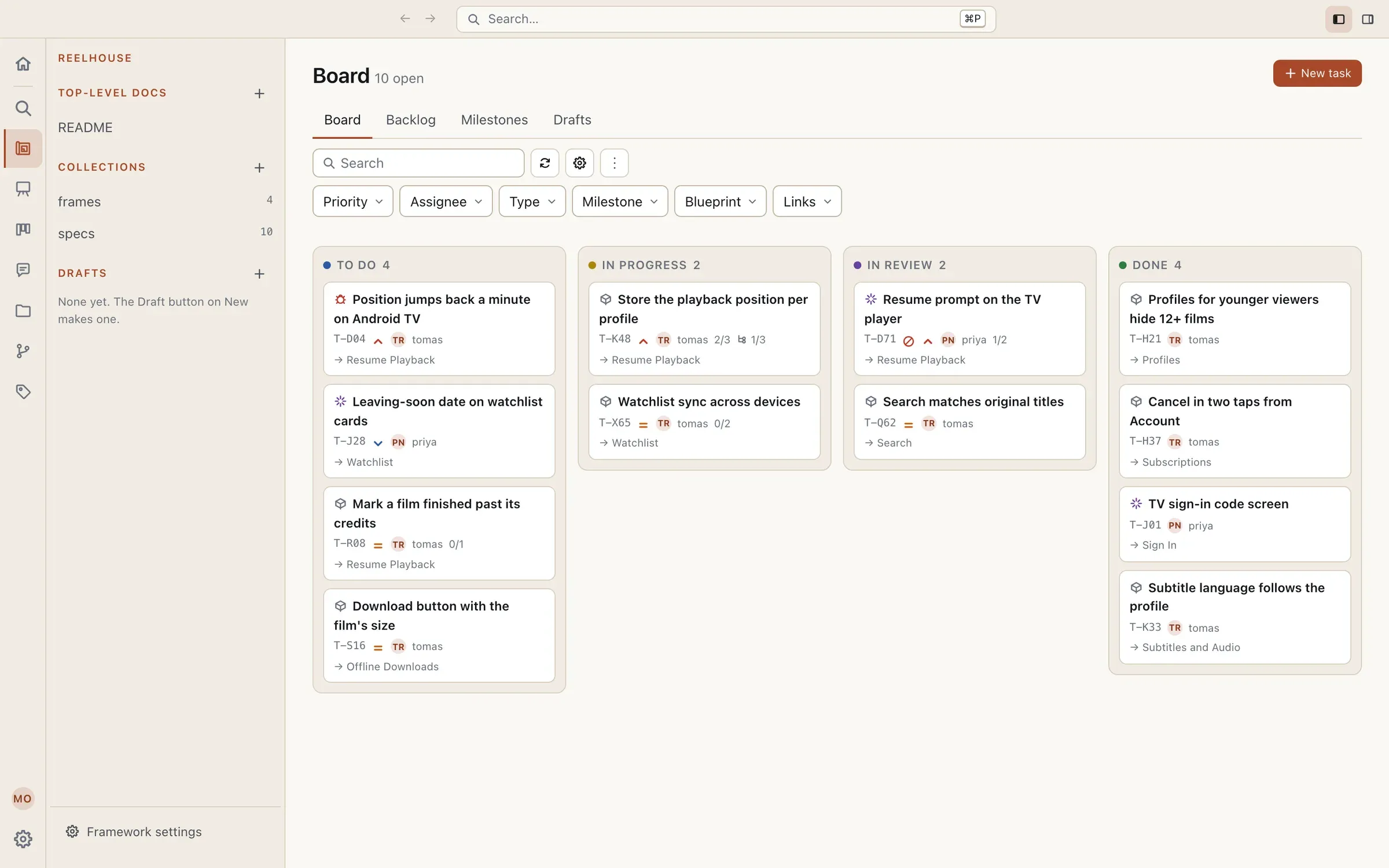
Task: Toggle the right sidebar panel
Action: click(x=1368, y=20)
